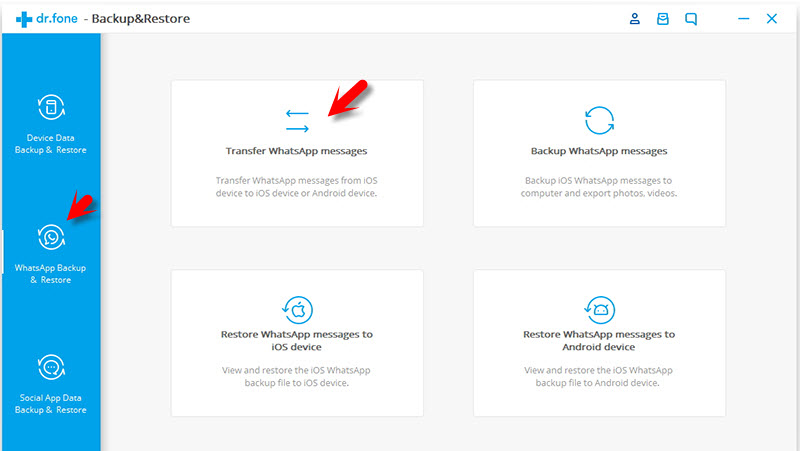Open WhatsApp Backup & Restore label
Screen dimensions: 800x451
tap(51, 273)
